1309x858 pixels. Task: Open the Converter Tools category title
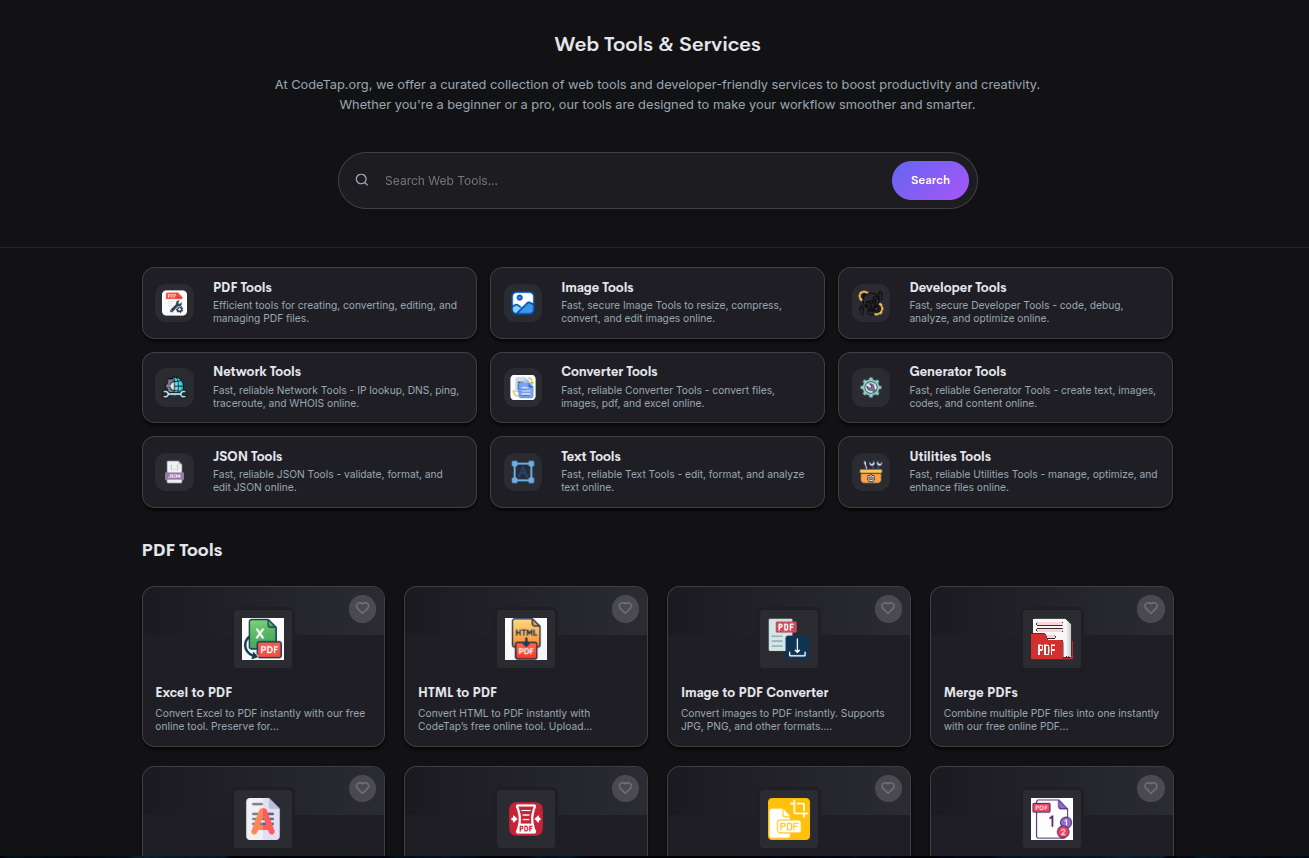(609, 371)
